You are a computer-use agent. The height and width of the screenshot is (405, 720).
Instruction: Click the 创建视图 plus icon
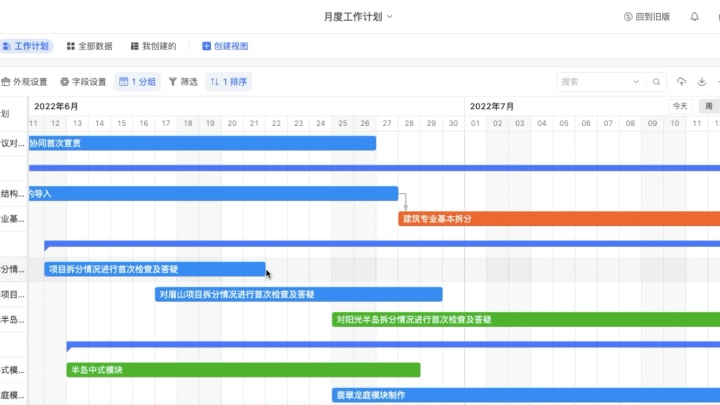[207, 46]
